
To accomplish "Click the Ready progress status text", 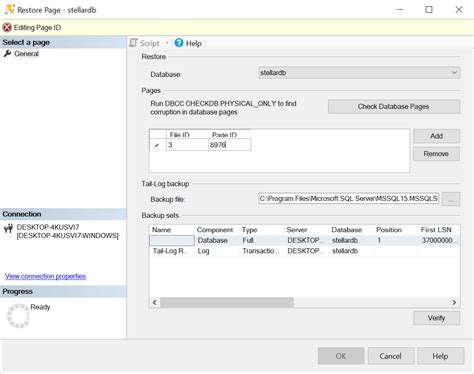I will click(40, 307).
